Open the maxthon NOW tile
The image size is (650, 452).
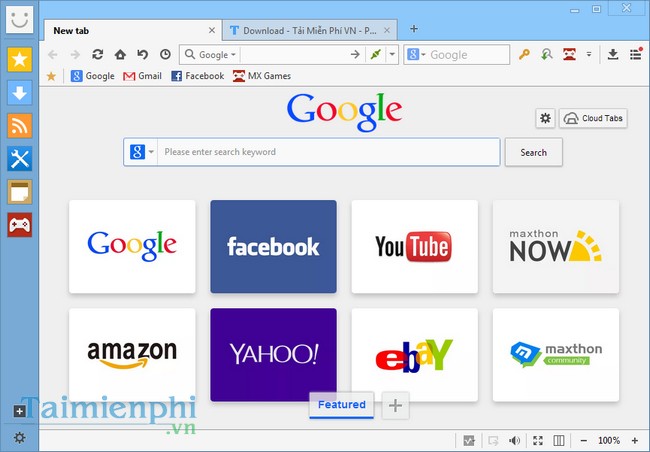(x=556, y=247)
